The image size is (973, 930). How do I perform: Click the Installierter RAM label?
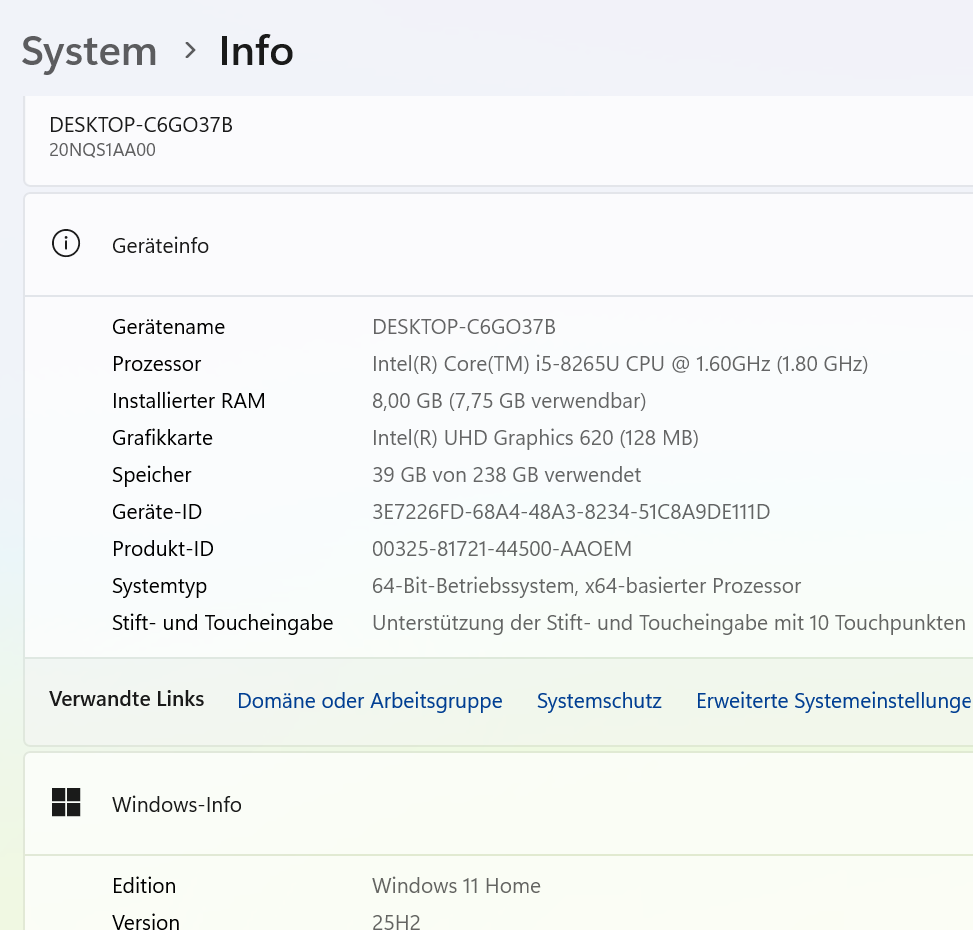click(189, 401)
